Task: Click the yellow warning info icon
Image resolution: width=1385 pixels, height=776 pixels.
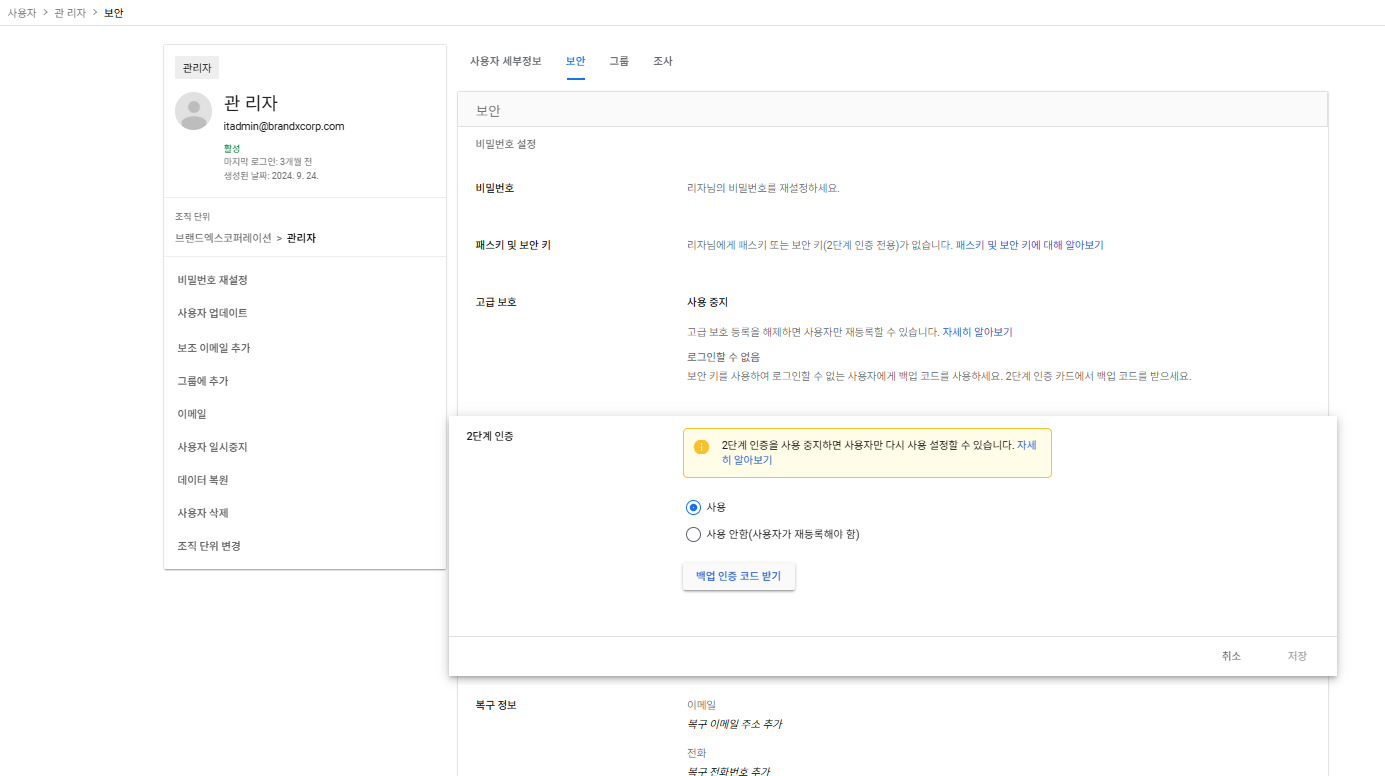Action: 701,447
